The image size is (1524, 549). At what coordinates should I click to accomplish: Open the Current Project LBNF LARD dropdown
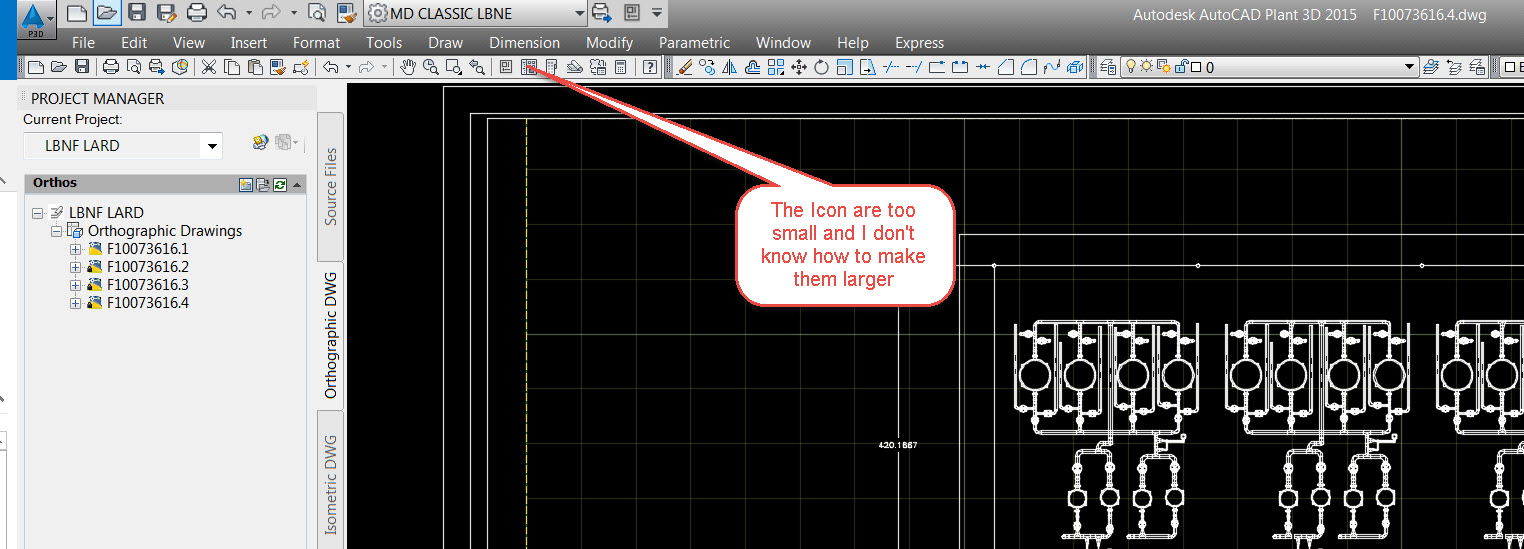tap(211, 146)
